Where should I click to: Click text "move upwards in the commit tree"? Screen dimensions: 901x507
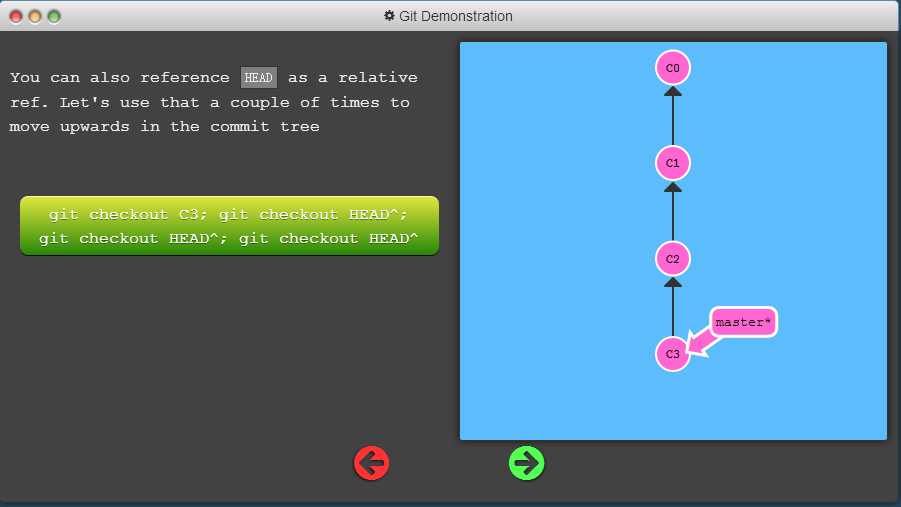(x=164, y=126)
